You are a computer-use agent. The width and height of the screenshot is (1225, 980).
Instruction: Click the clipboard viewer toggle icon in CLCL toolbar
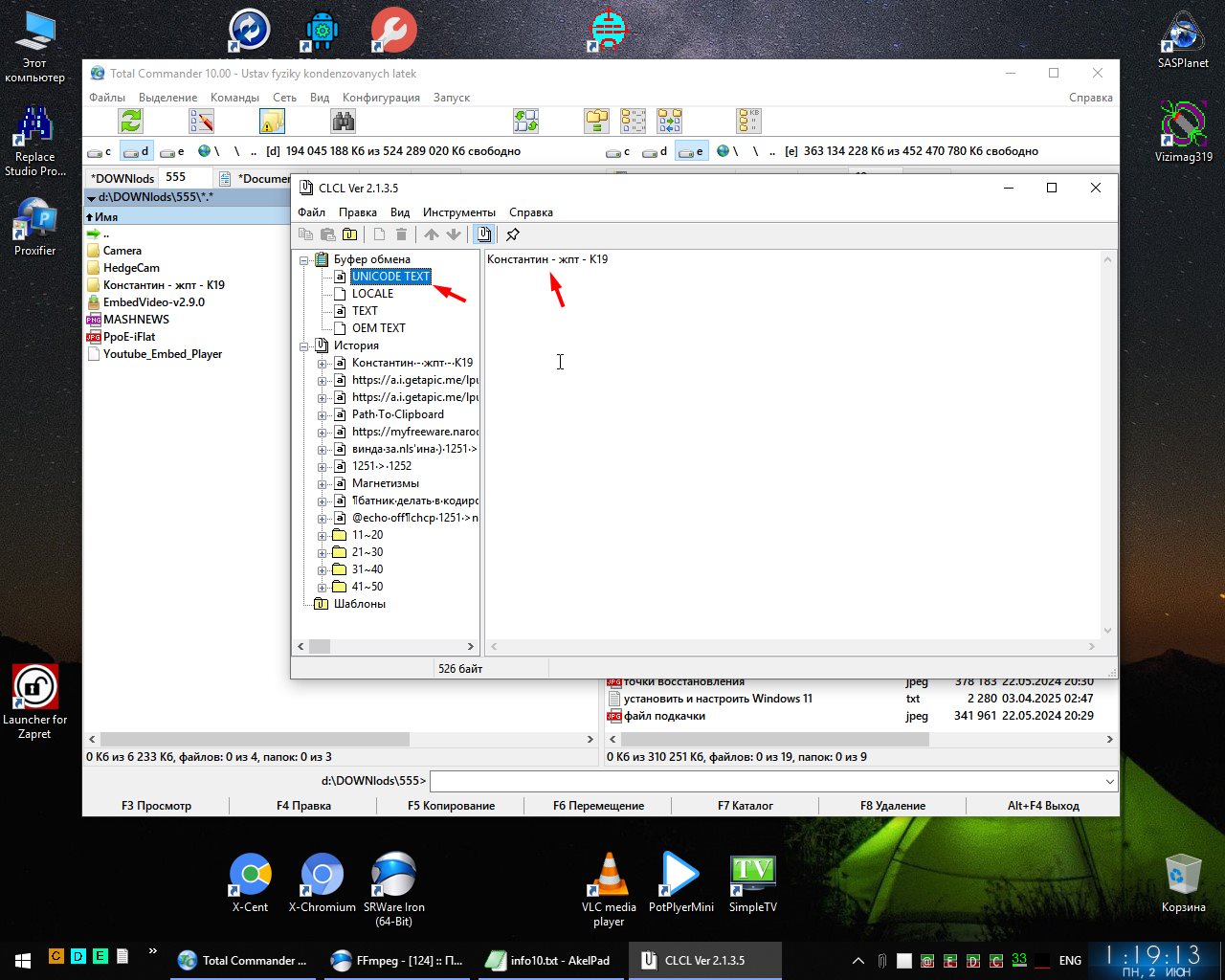click(484, 234)
